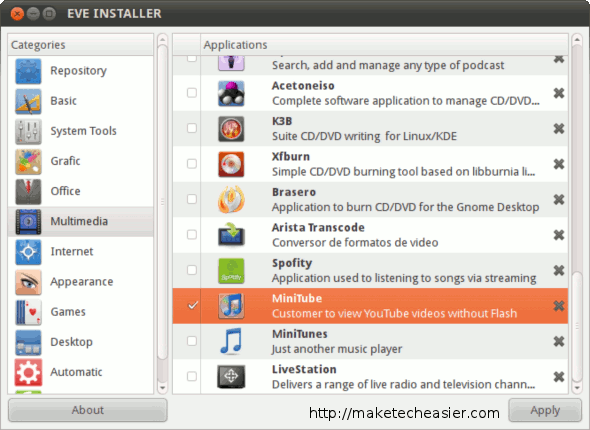The width and height of the screenshot is (590, 430).
Task: Select the Basic category icon
Action: pyautogui.click(x=28, y=101)
